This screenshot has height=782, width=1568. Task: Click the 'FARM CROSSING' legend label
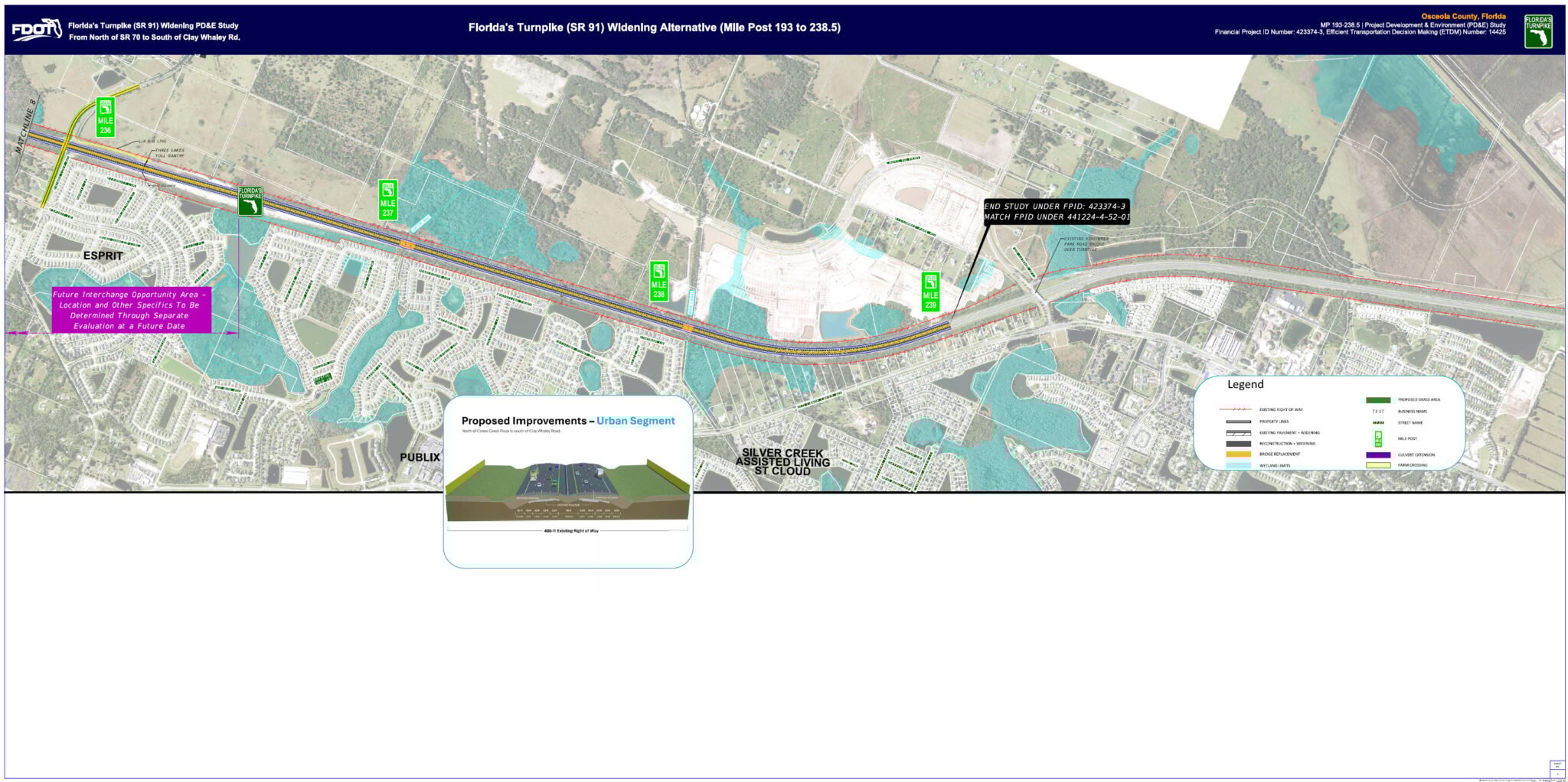coord(1413,465)
